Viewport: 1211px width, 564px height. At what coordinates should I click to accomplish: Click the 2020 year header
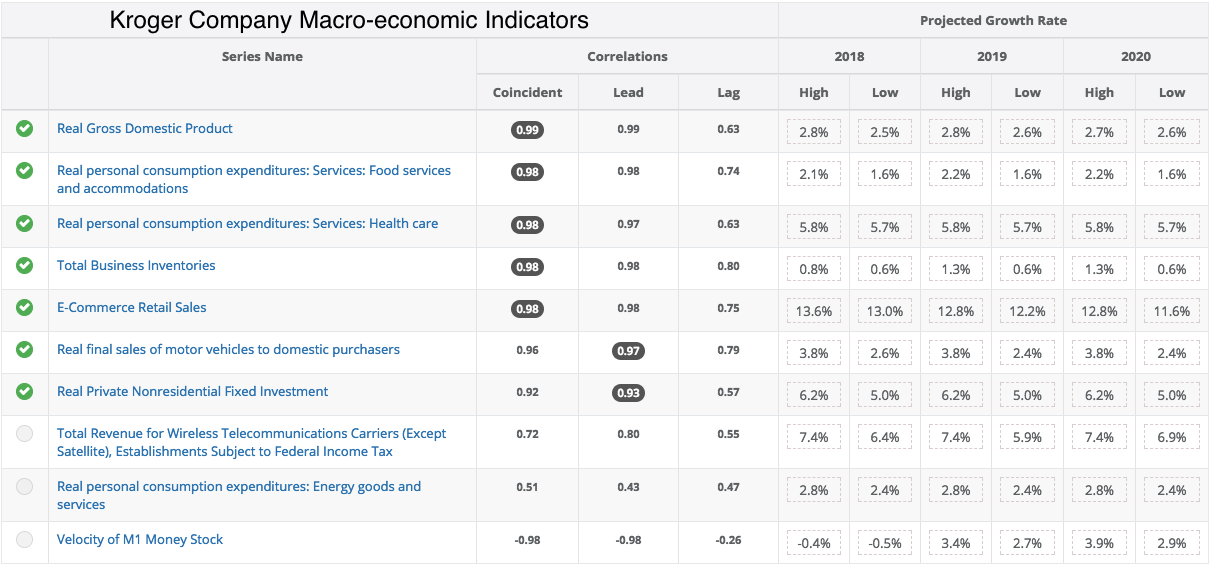click(1136, 56)
